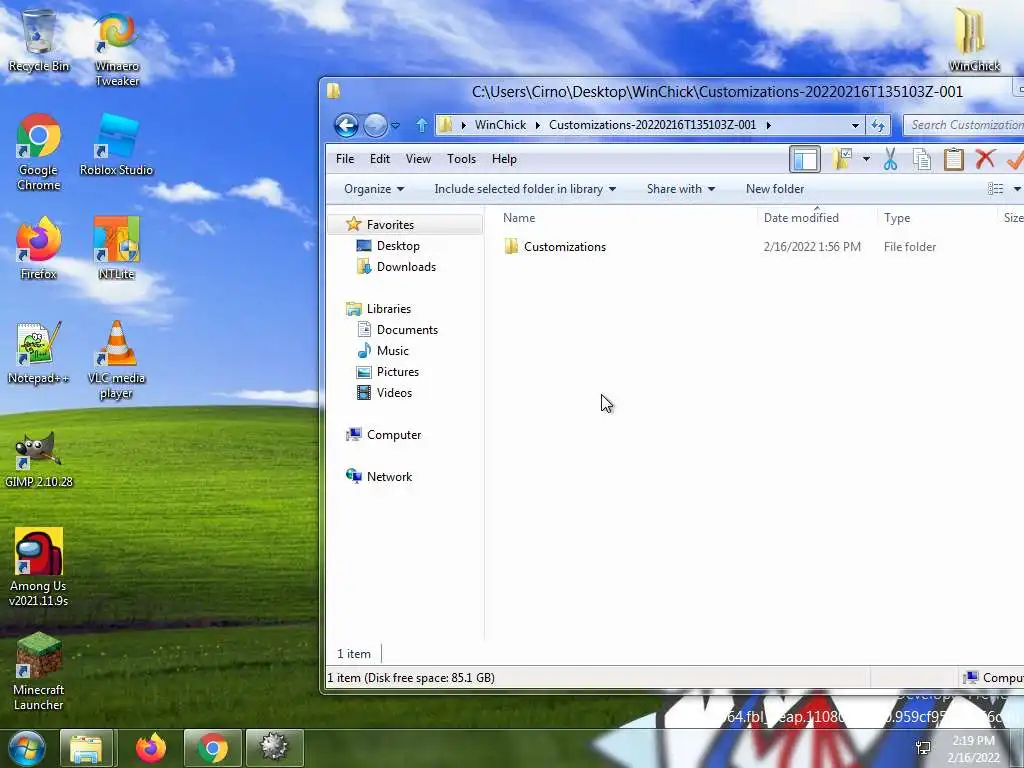The width and height of the screenshot is (1024, 768).
Task: Expand the WinChick breadcrumb arrow
Action: 537,125
